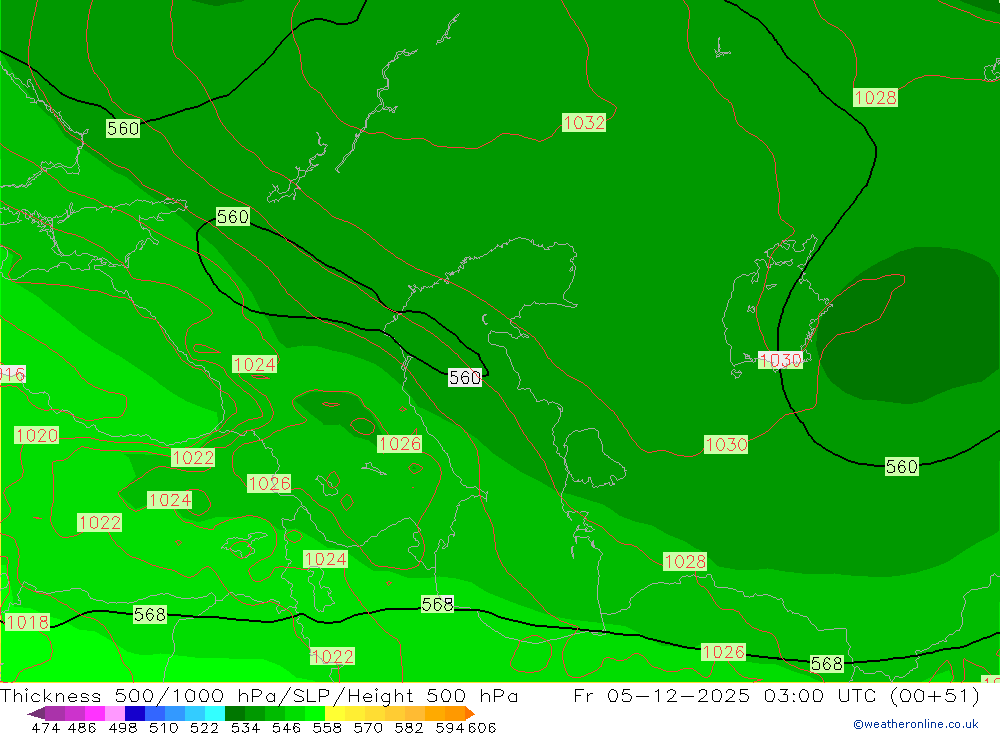Image resolution: width=1000 pixels, height=733 pixels.
Task: Click the 1018 isobar label
Action: point(27,622)
